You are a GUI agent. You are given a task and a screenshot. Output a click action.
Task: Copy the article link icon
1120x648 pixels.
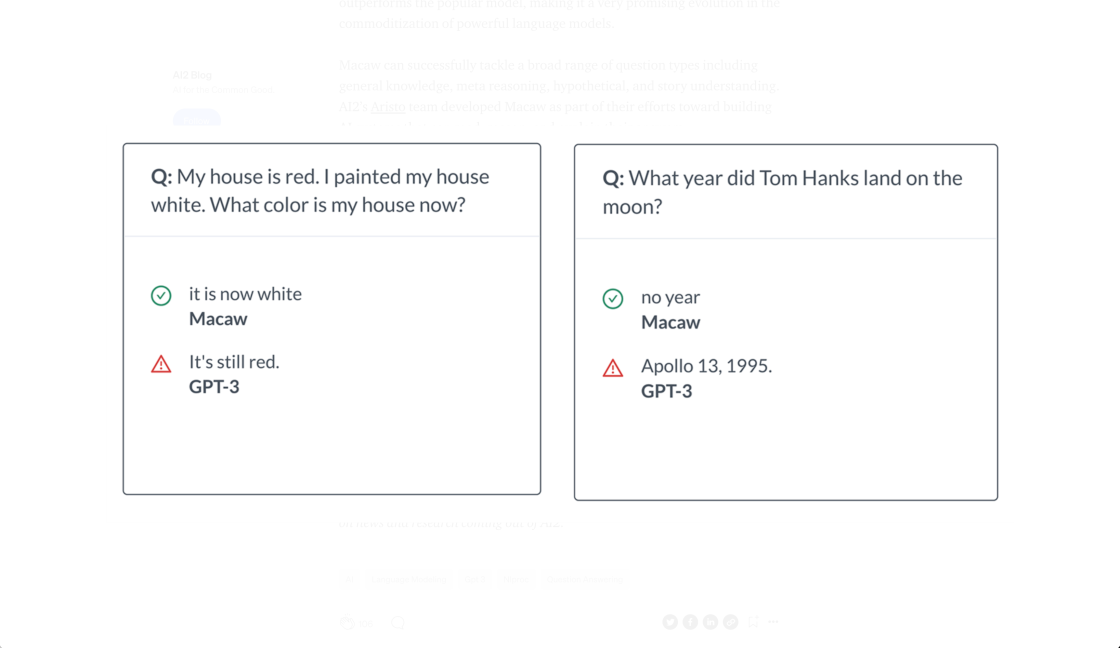click(731, 622)
